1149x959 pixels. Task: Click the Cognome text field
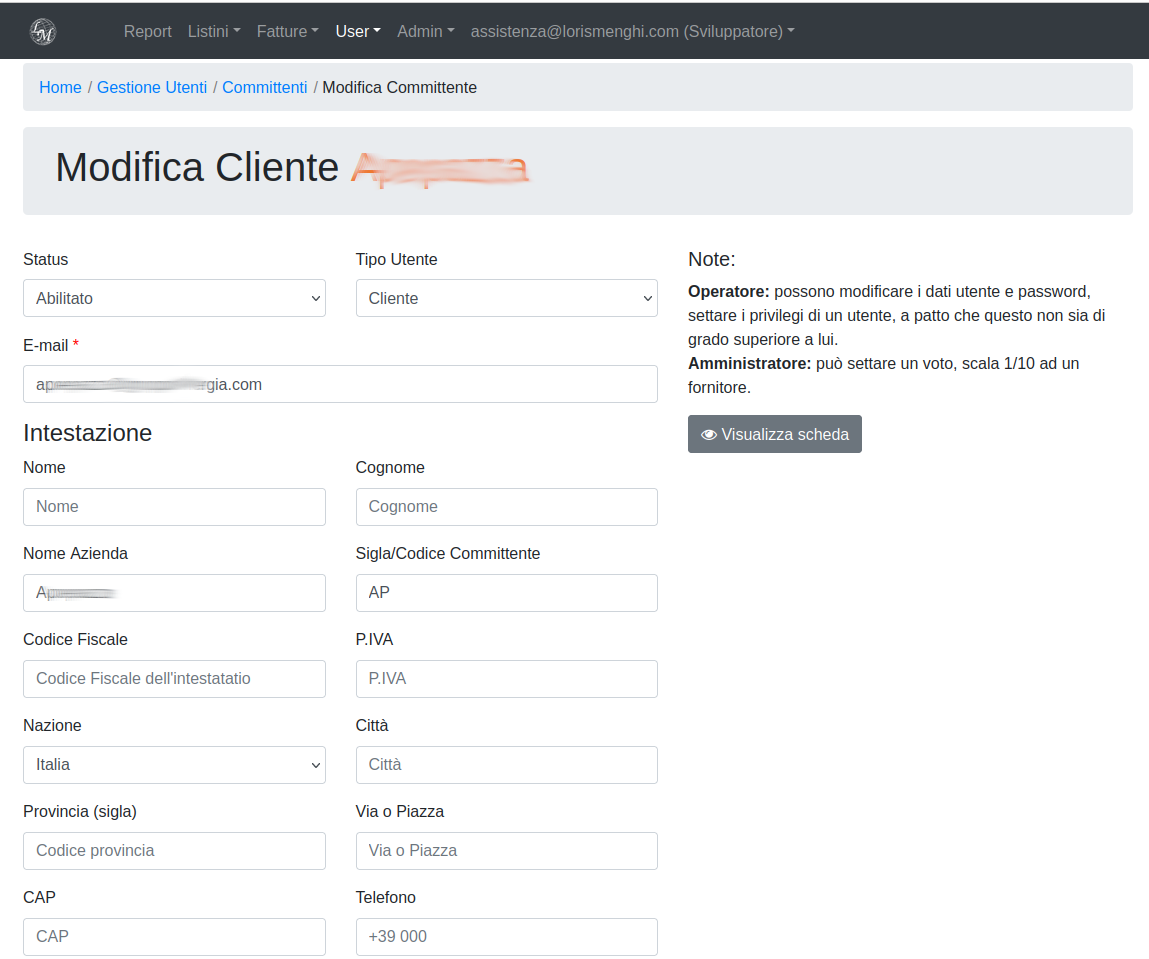point(506,507)
